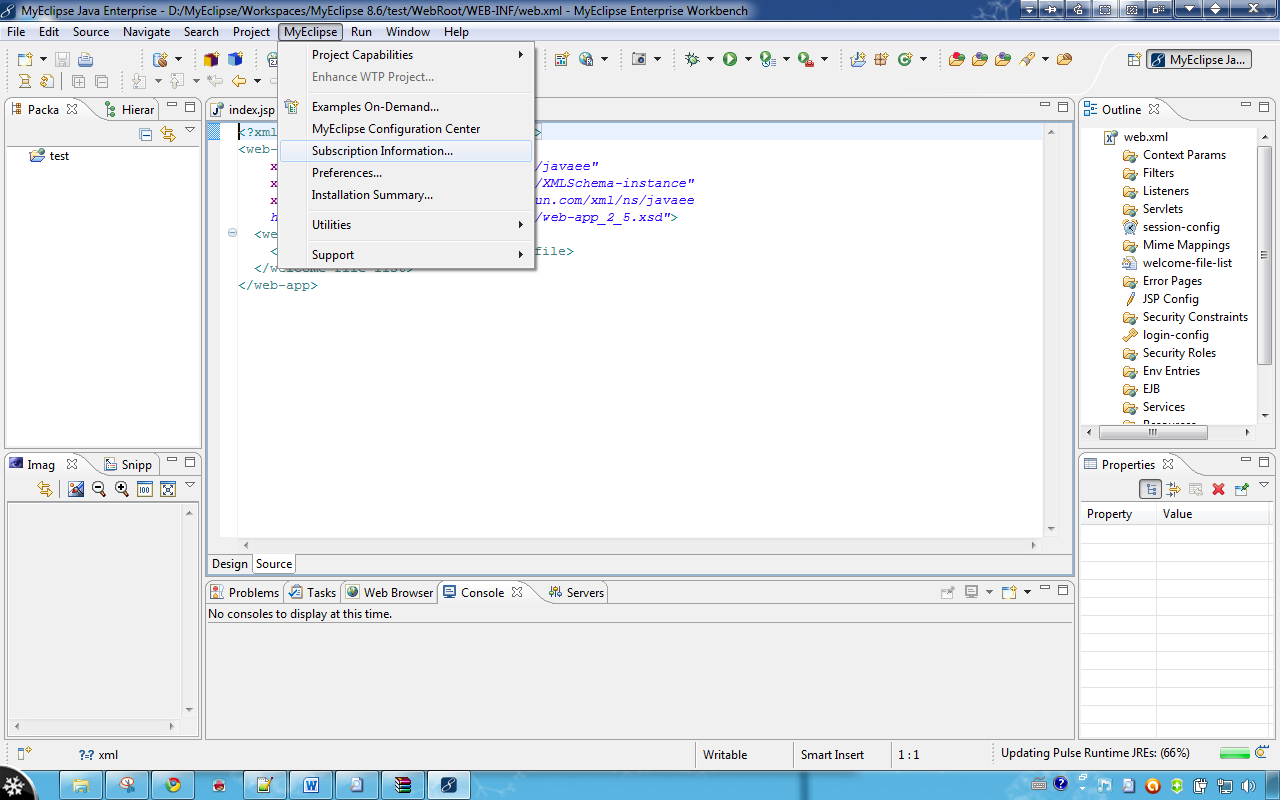The height and width of the screenshot is (800, 1280).
Task: Click the Save icon in the toolbar
Action: click(62, 59)
